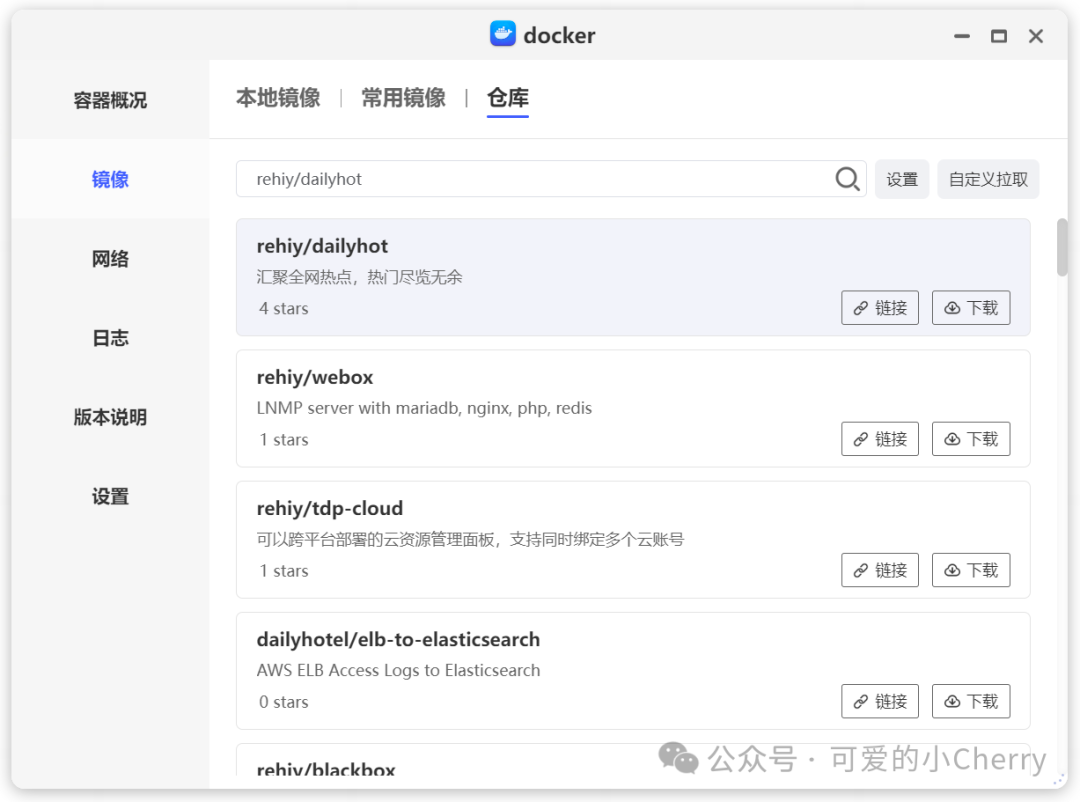Open 设置 in the left sidebar
This screenshot has width=1080, height=802.
[x=110, y=497]
